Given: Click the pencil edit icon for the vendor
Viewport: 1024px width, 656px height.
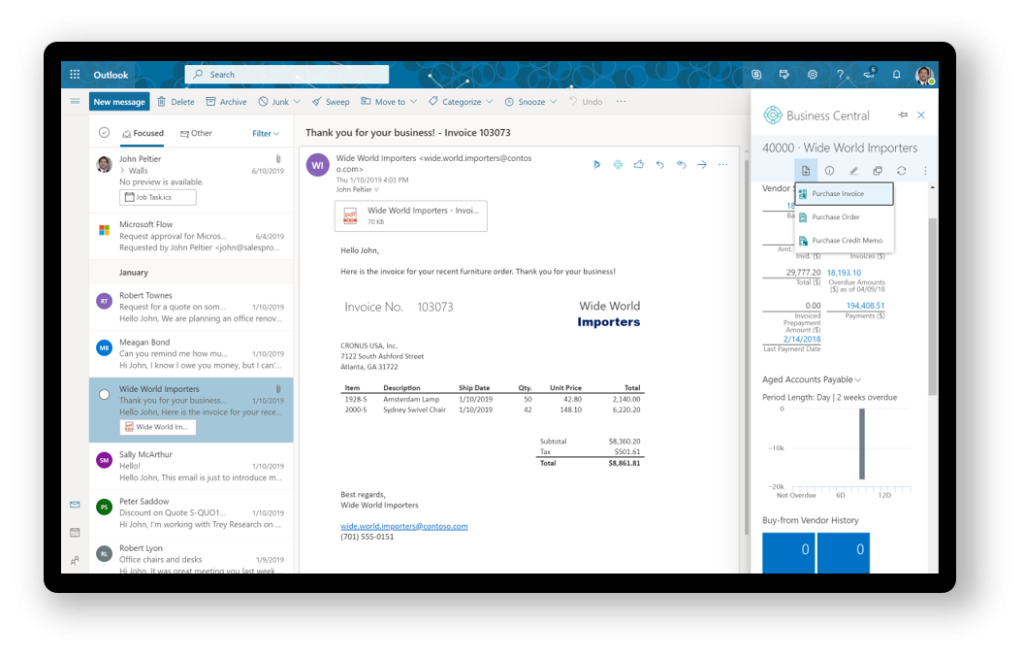Looking at the screenshot, I should click(853, 171).
